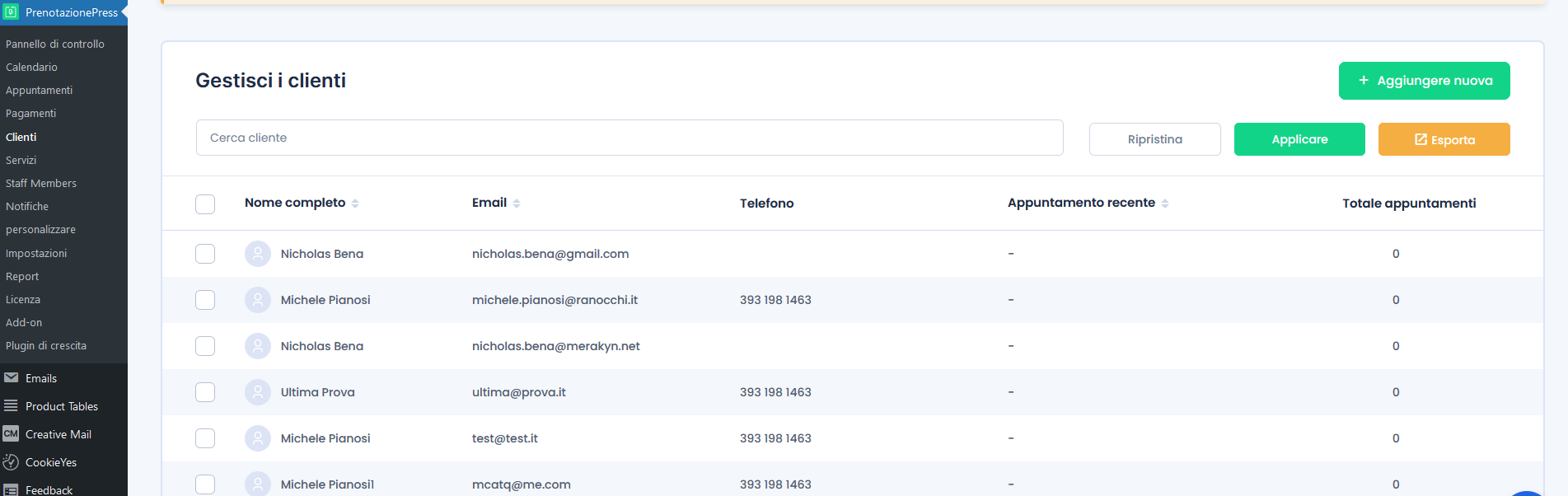Click the avatar icon for Ultima Prova
This screenshot has width=1568, height=496.
coord(258,392)
